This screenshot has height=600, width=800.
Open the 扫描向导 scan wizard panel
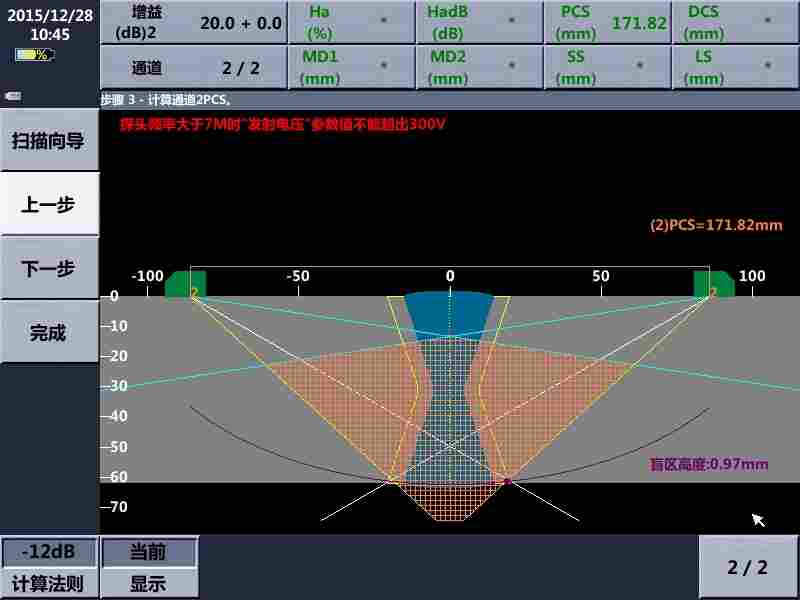click(x=50, y=140)
